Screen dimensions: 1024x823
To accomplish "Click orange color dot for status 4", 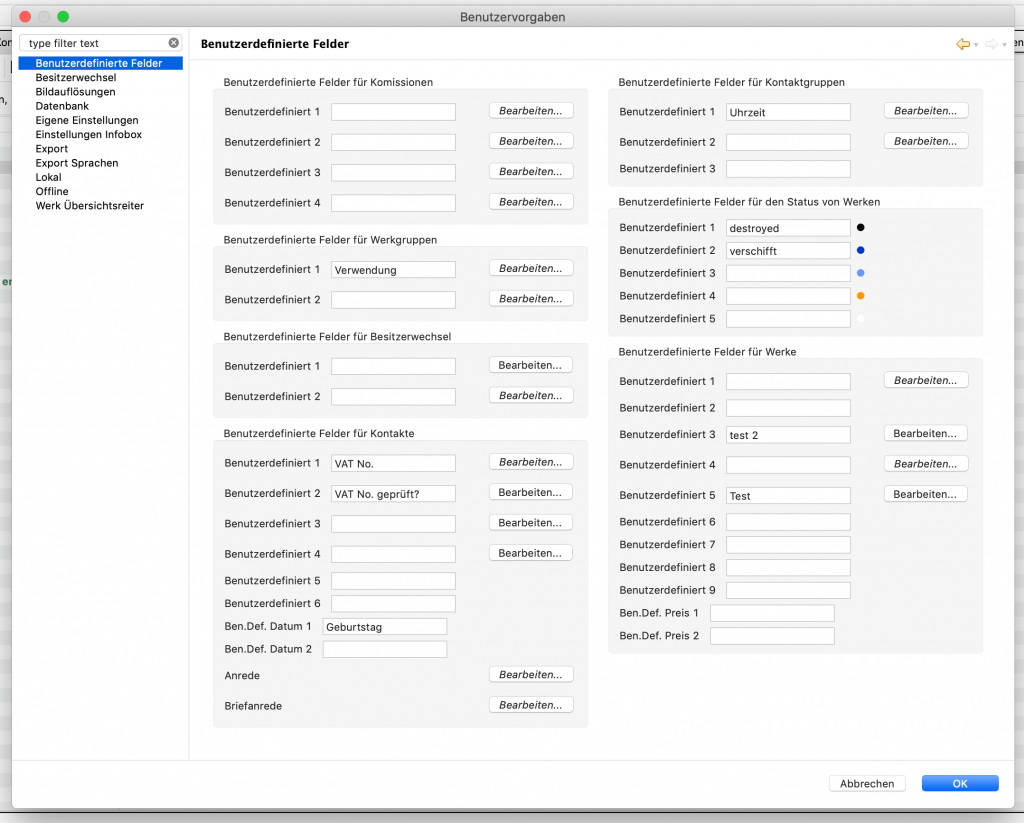I will coord(861,296).
